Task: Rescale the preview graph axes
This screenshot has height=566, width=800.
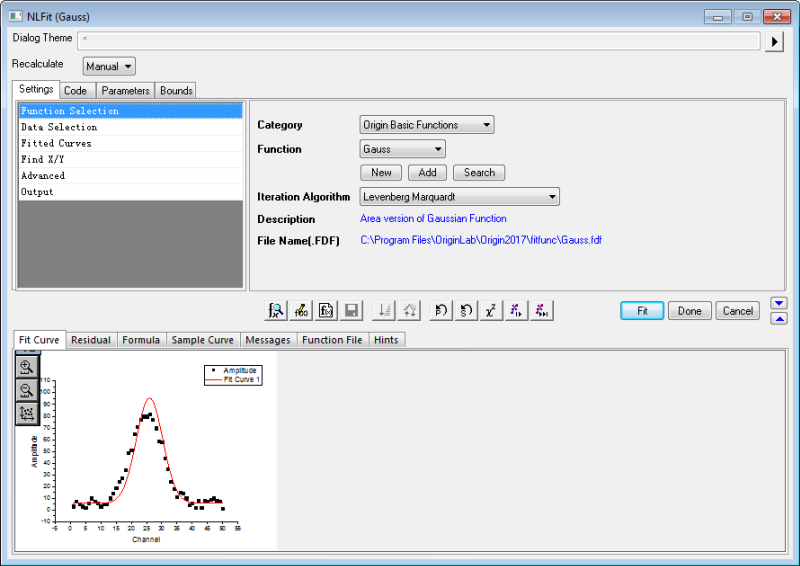Action: click(27, 413)
